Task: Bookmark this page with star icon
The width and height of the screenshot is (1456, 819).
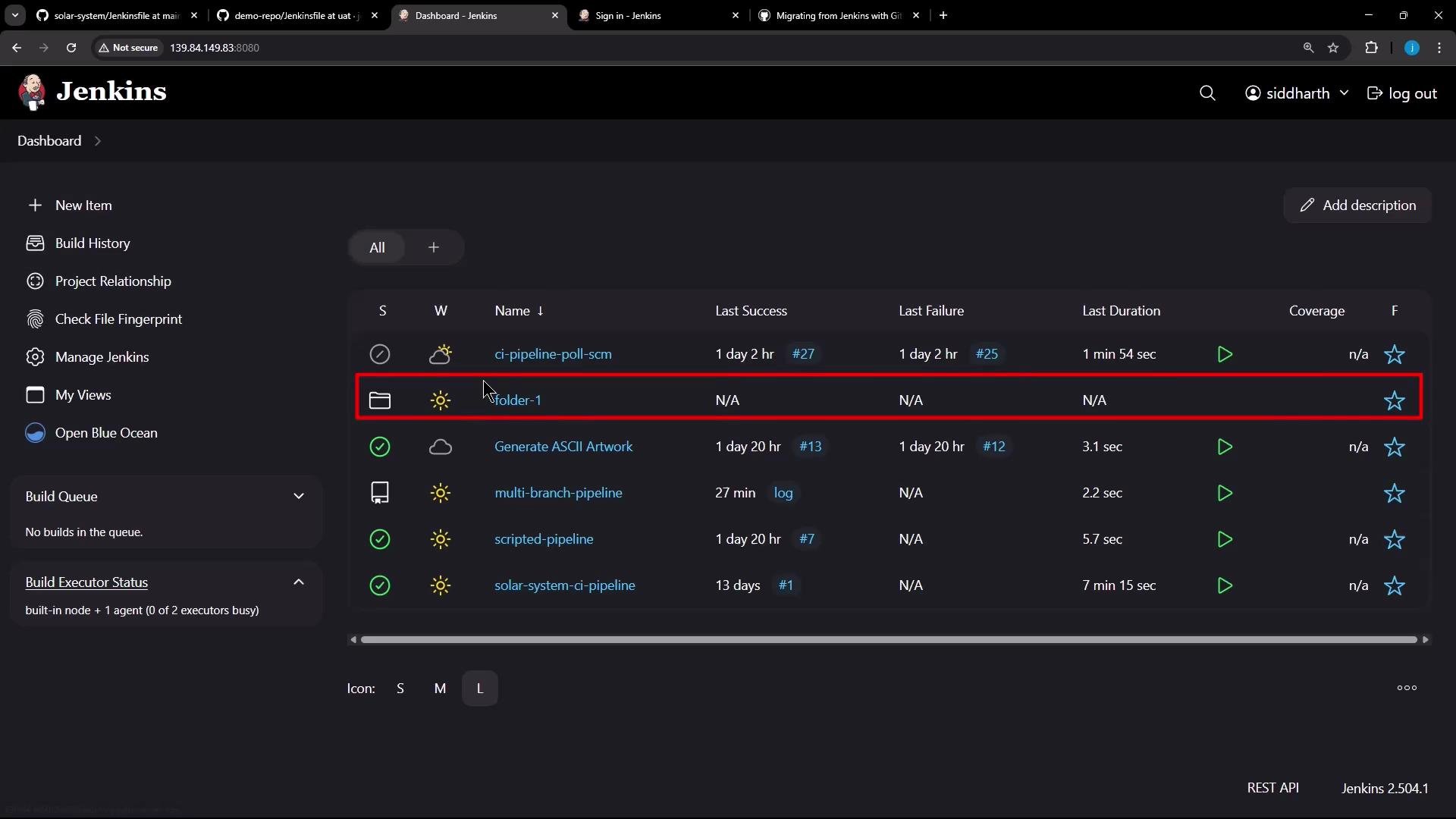Action: (x=1333, y=48)
